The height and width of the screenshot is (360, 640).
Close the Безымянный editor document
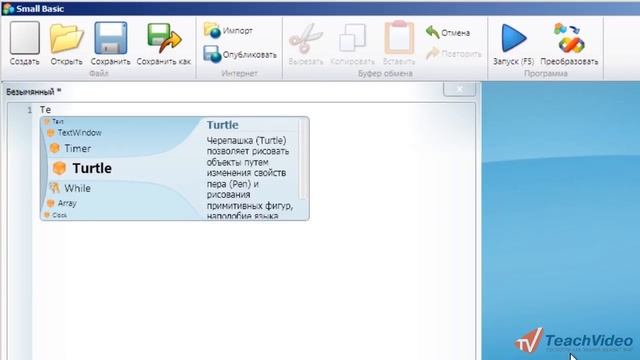tap(460, 89)
